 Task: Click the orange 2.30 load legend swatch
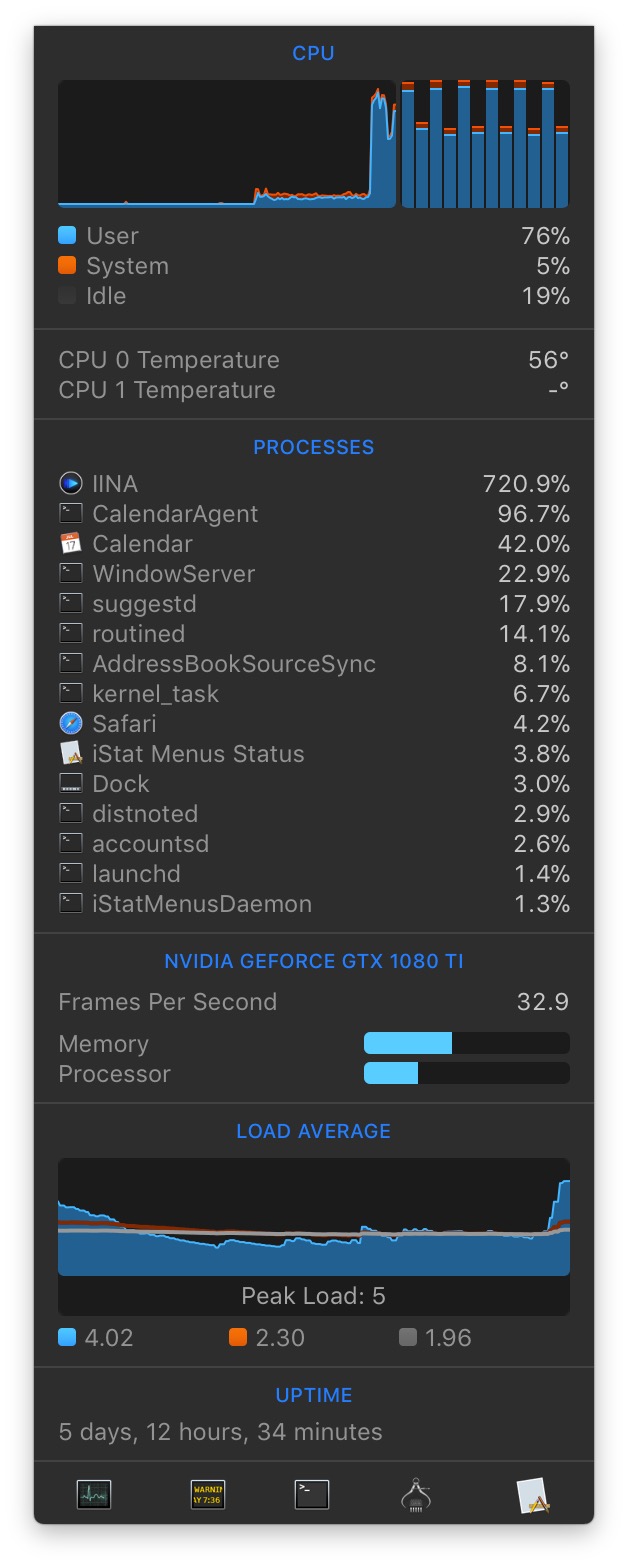(x=237, y=1337)
